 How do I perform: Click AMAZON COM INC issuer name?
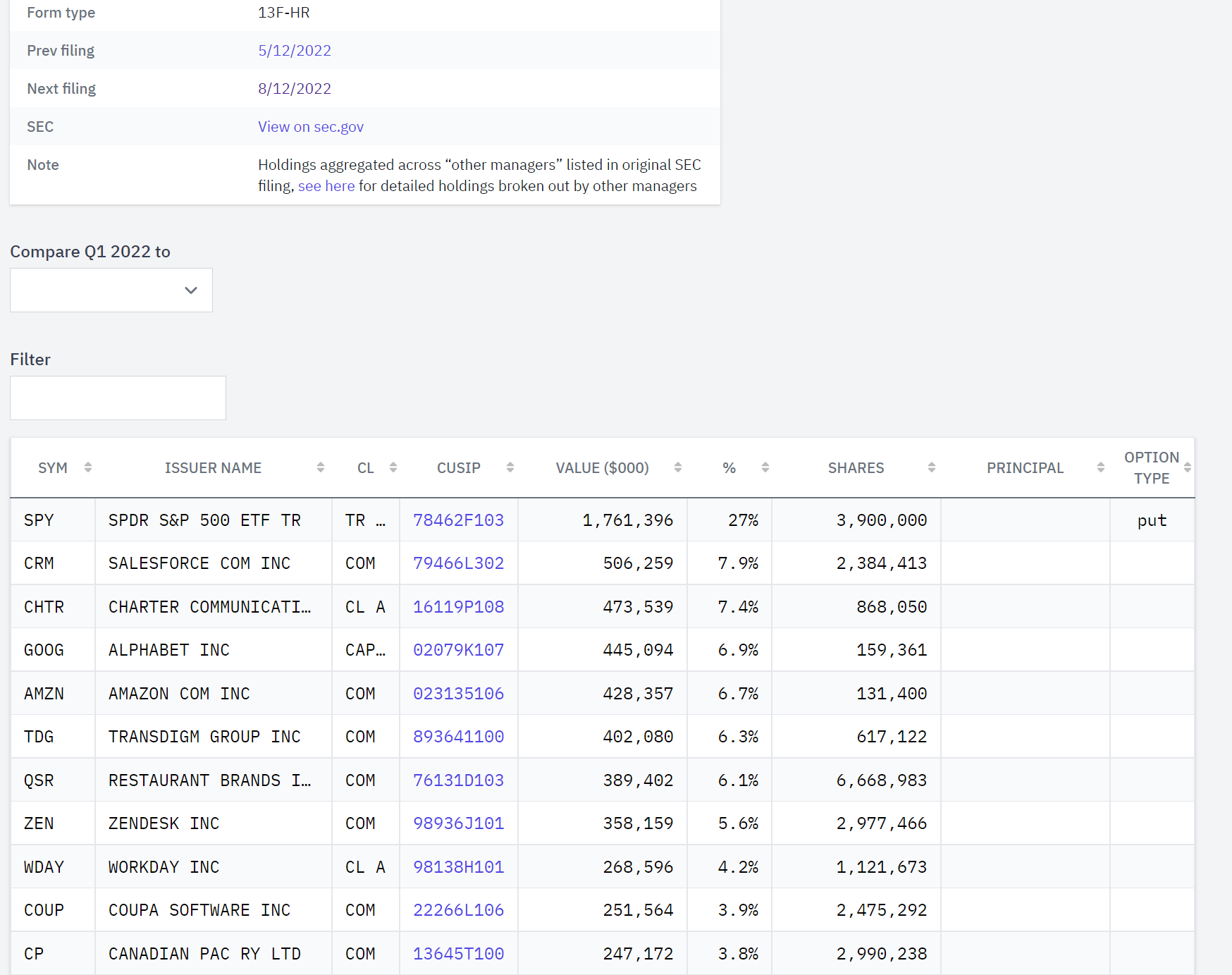coord(179,694)
